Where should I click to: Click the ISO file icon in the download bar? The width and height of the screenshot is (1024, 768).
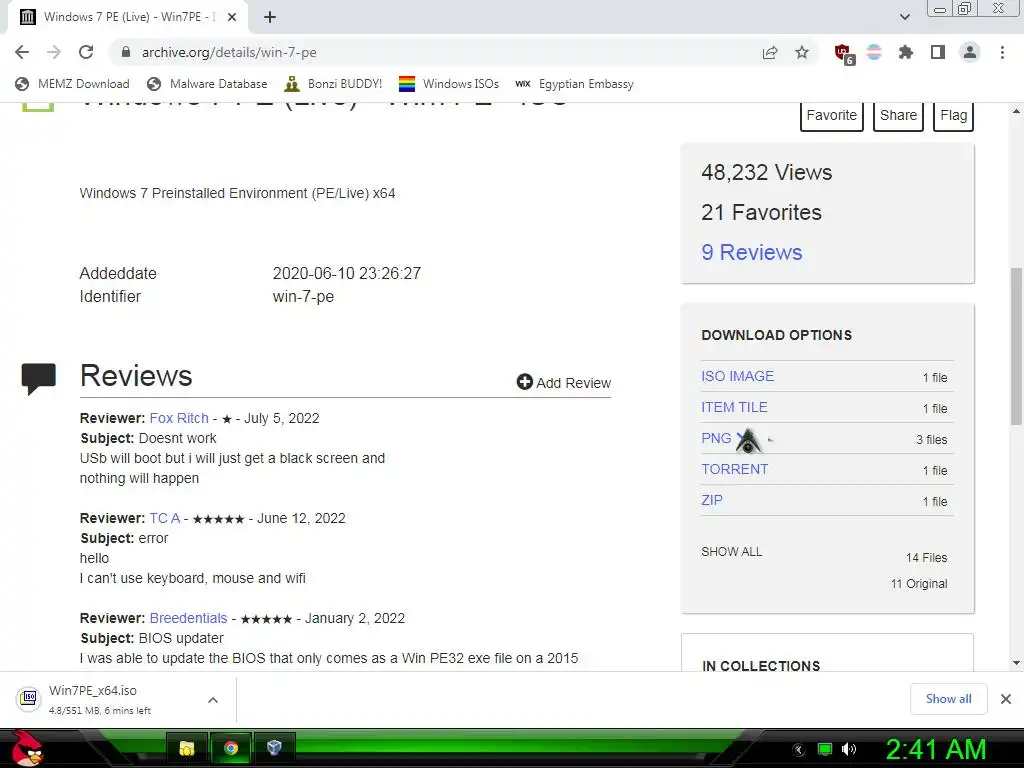click(29, 699)
